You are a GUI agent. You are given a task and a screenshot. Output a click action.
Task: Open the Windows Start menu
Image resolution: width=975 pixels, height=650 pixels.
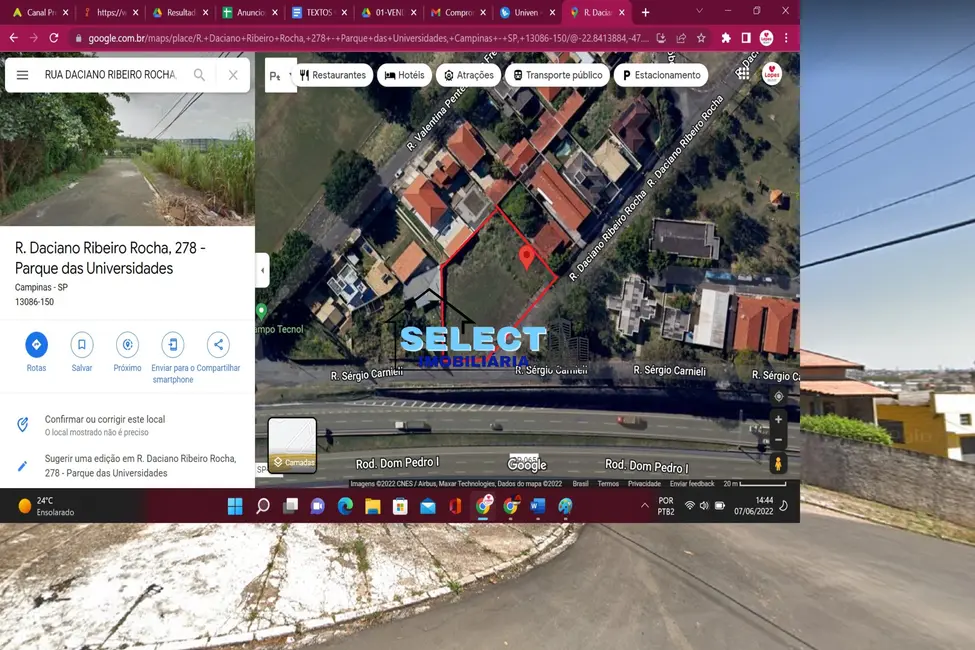click(235, 506)
